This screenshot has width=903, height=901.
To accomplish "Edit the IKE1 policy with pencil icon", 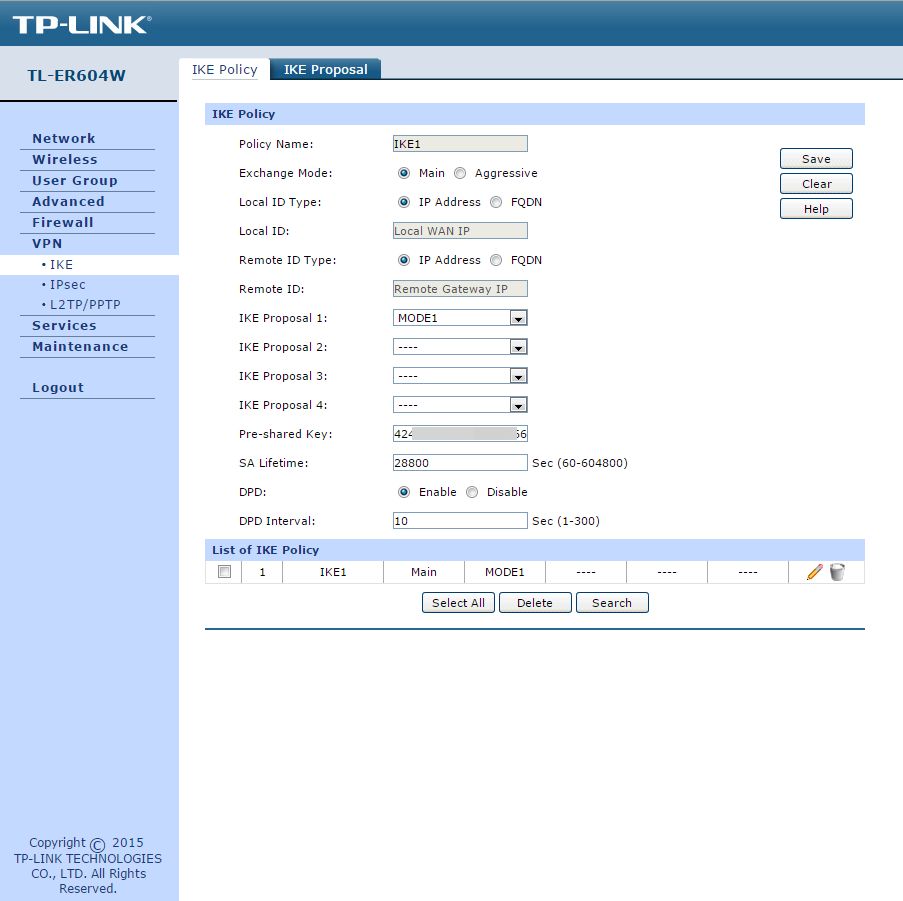I will pyautogui.click(x=814, y=572).
